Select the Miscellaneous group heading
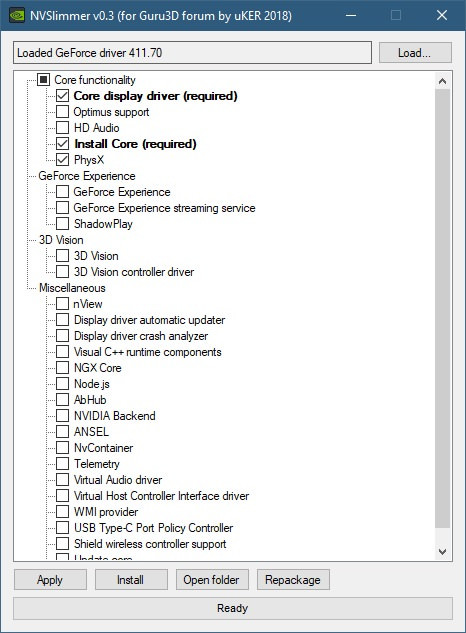This screenshot has height=633, width=466. pyautogui.click(x=72, y=288)
